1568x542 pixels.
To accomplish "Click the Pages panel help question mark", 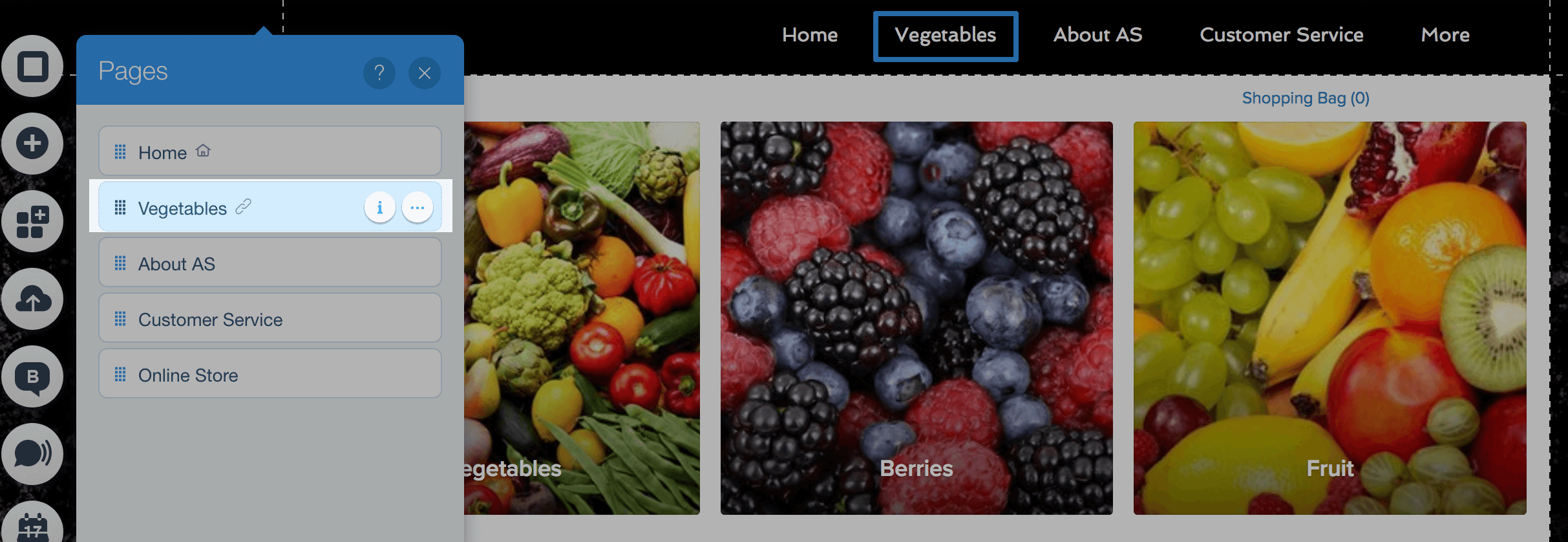I will pyautogui.click(x=379, y=73).
